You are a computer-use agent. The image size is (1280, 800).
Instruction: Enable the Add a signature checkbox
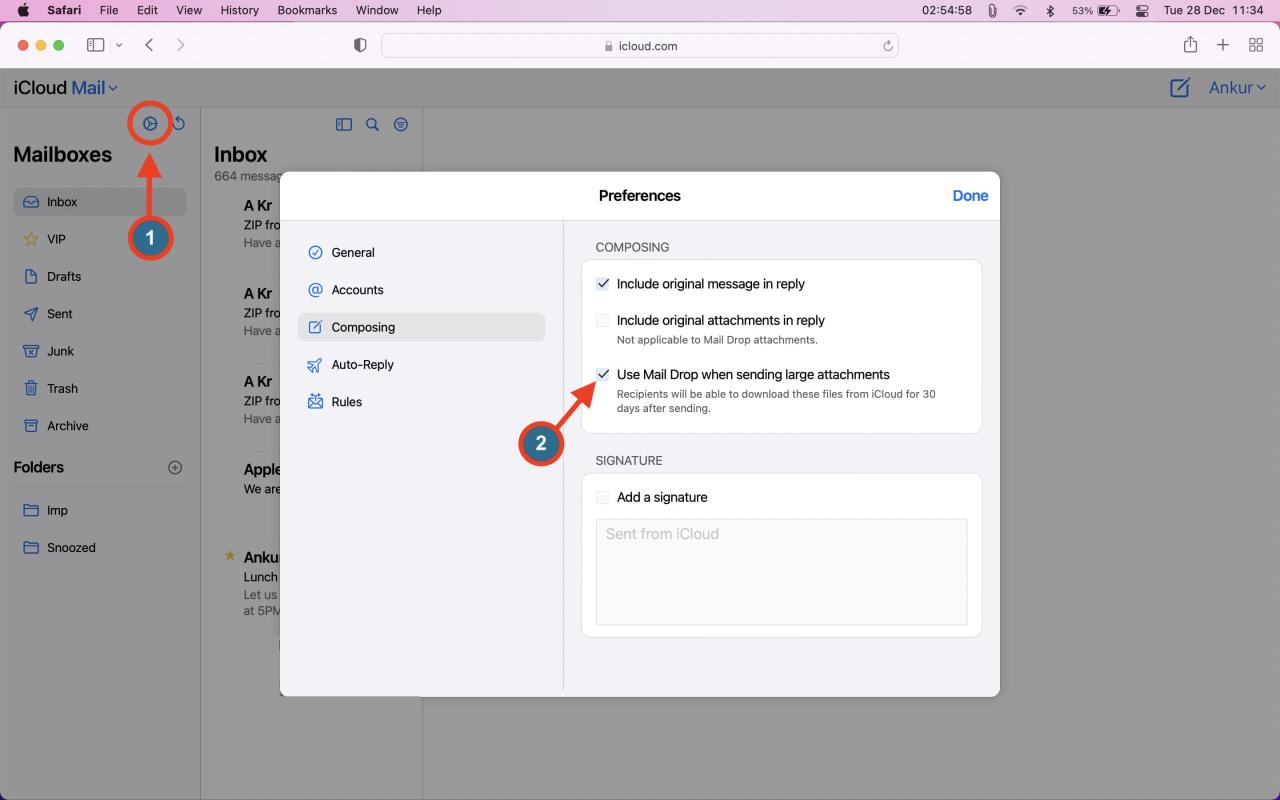pos(603,497)
